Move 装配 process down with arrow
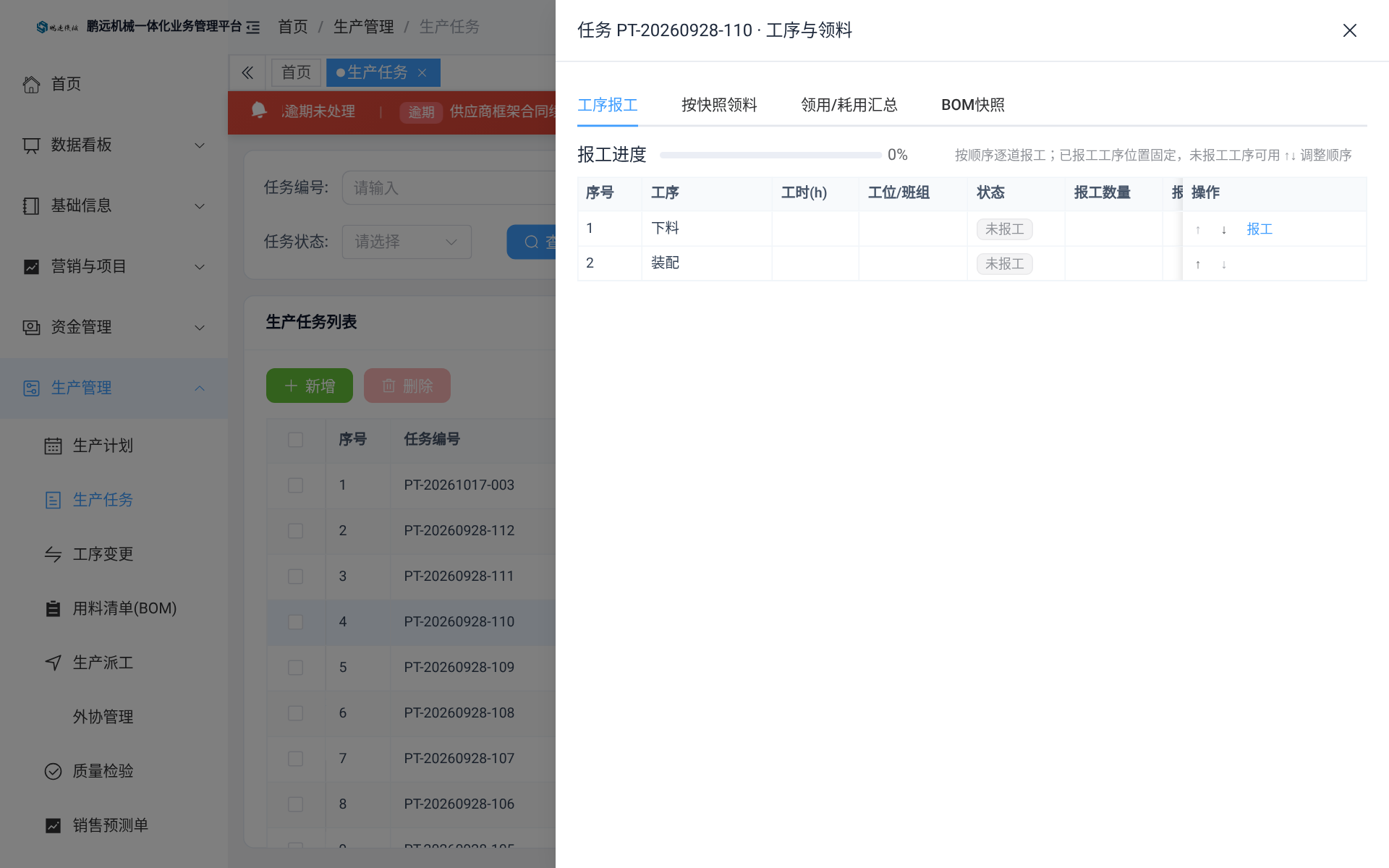This screenshot has height=868, width=1389. (1224, 264)
